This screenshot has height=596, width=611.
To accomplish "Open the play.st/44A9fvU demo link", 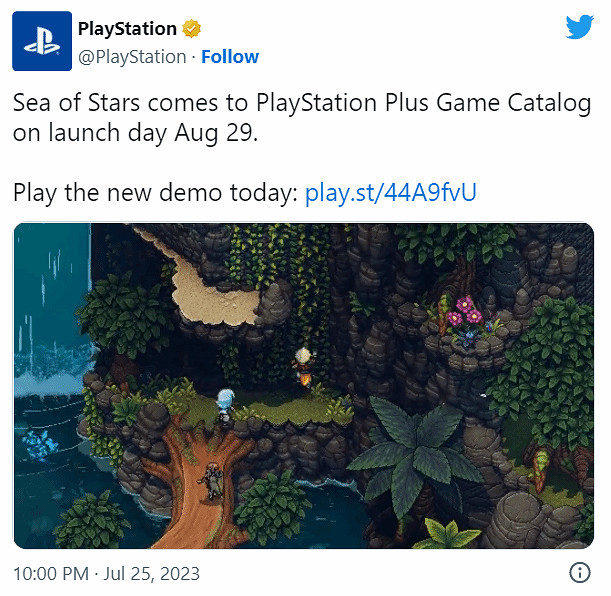I will pyautogui.click(x=391, y=192).
